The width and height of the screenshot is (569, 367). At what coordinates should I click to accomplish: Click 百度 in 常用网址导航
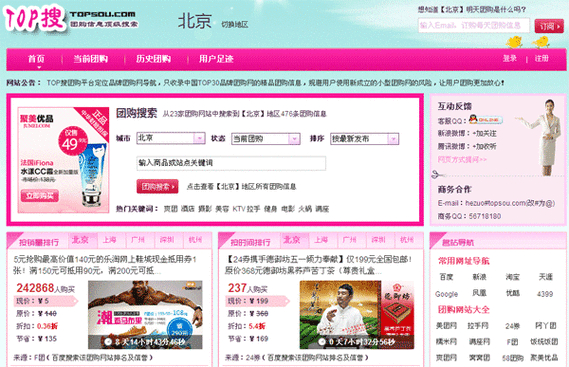click(x=446, y=277)
